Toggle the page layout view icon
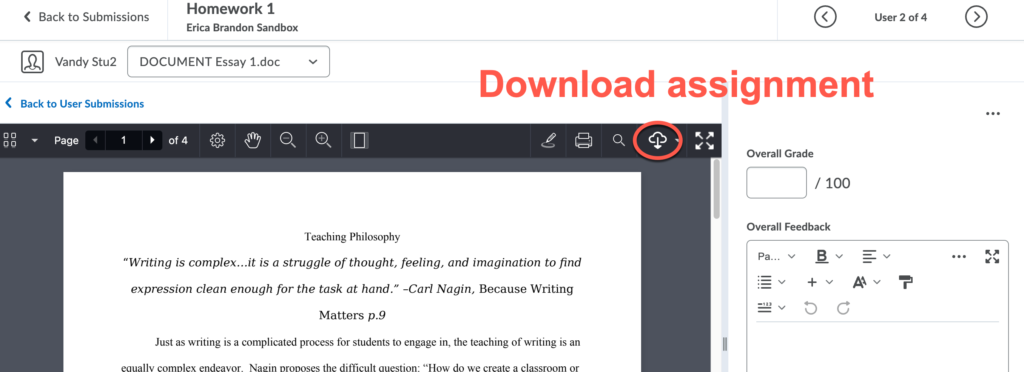Viewport: 1024px width, 372px height. [359, 140]
